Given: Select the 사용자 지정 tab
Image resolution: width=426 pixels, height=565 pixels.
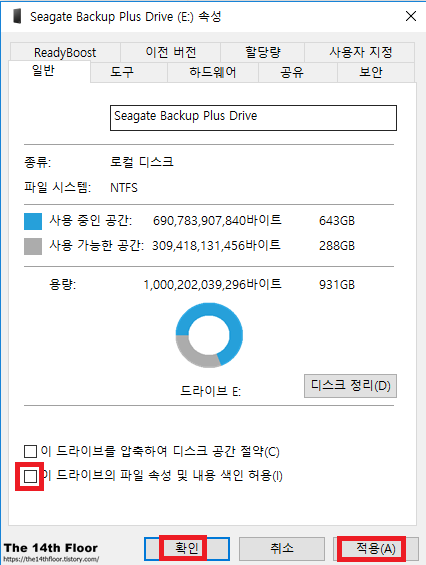Looking at the screenshot, I should 360,53.
